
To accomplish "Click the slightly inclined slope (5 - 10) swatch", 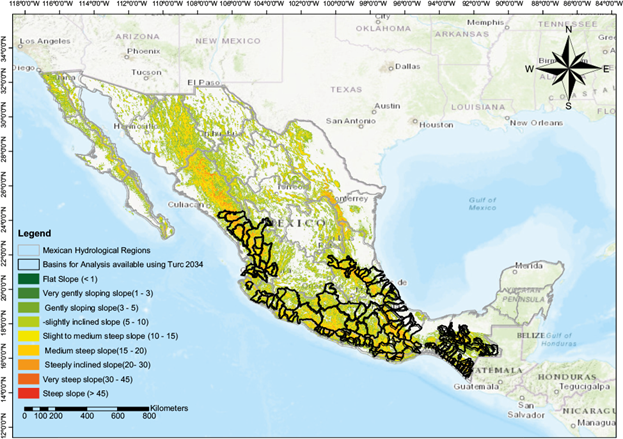I will click(x=29, y=322).
